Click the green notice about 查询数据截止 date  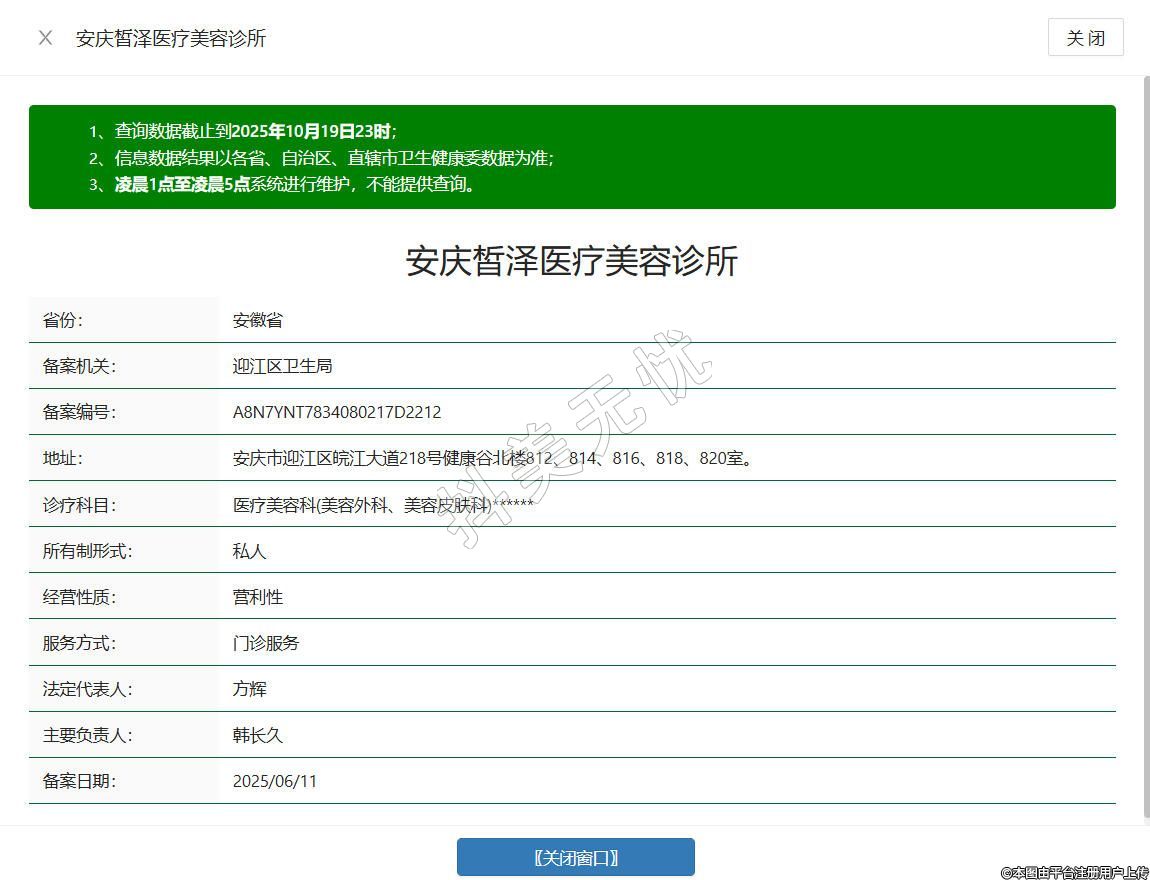255,131
